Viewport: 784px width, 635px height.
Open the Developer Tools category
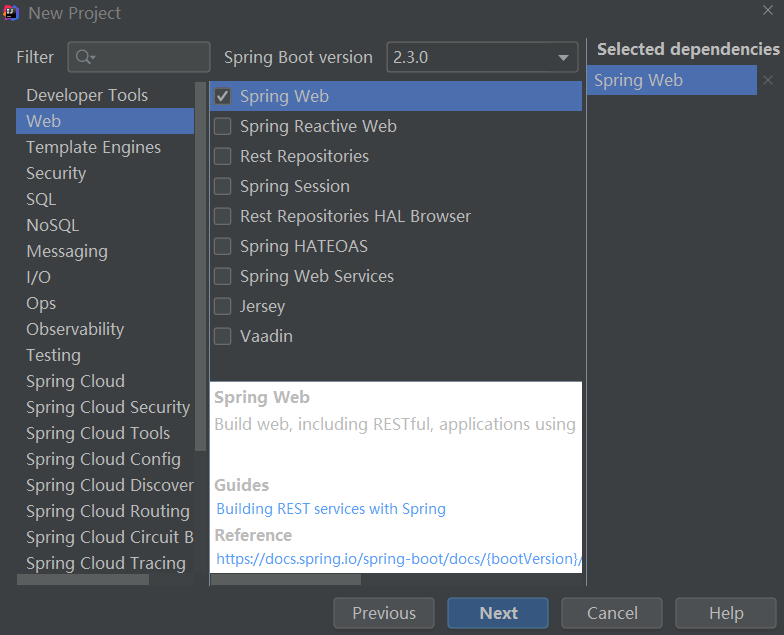pyautogui.click(x=87, y=96)
